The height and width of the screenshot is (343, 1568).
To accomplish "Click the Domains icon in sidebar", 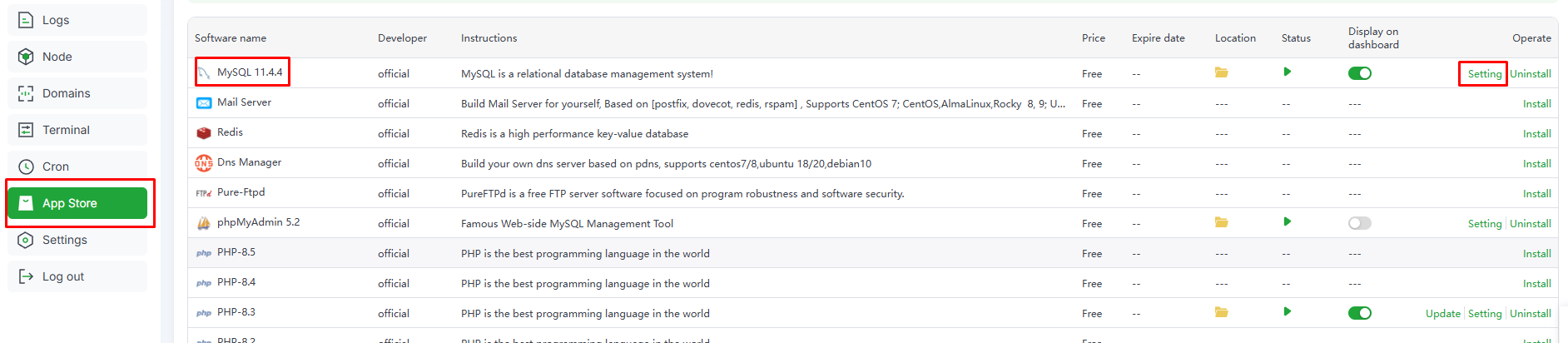I will coord(26,93).
